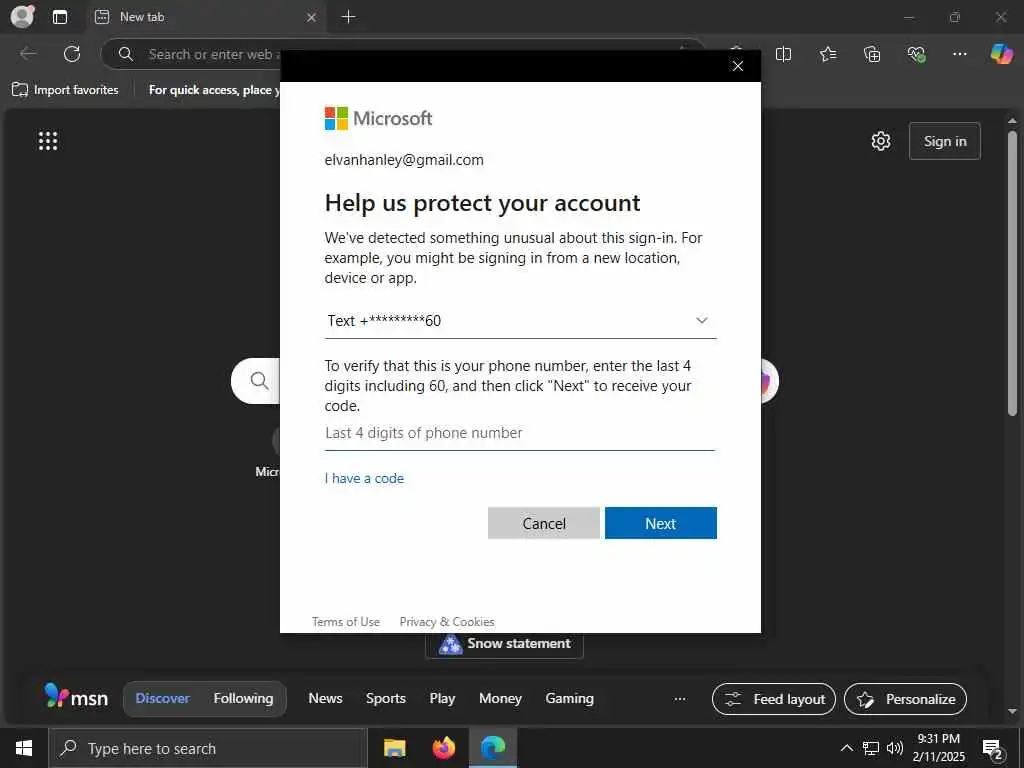Open the volume tray icon
This screenshot has width=1024, height=768.
point(894,748)
